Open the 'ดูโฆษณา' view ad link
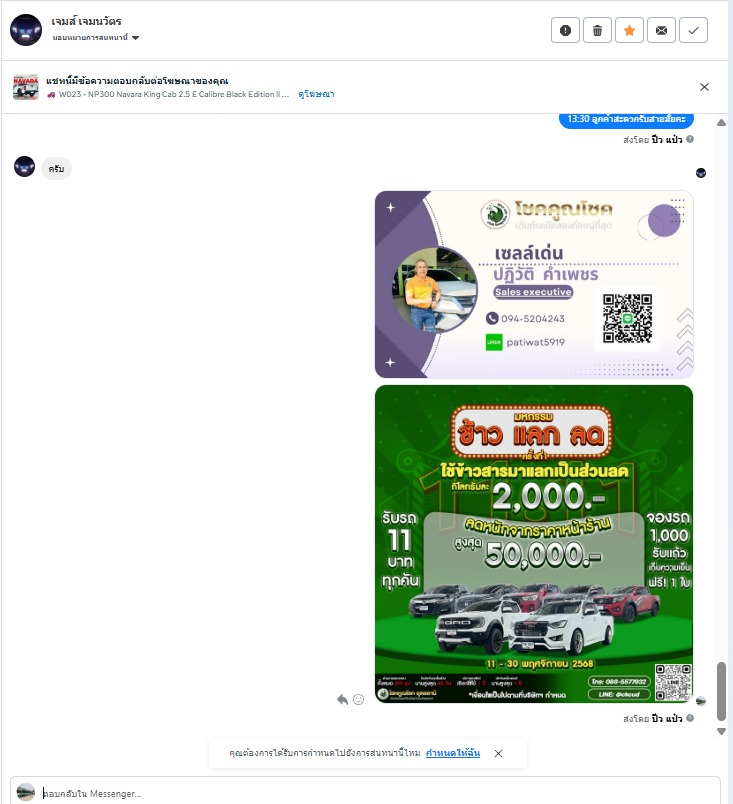 point(316,94)
